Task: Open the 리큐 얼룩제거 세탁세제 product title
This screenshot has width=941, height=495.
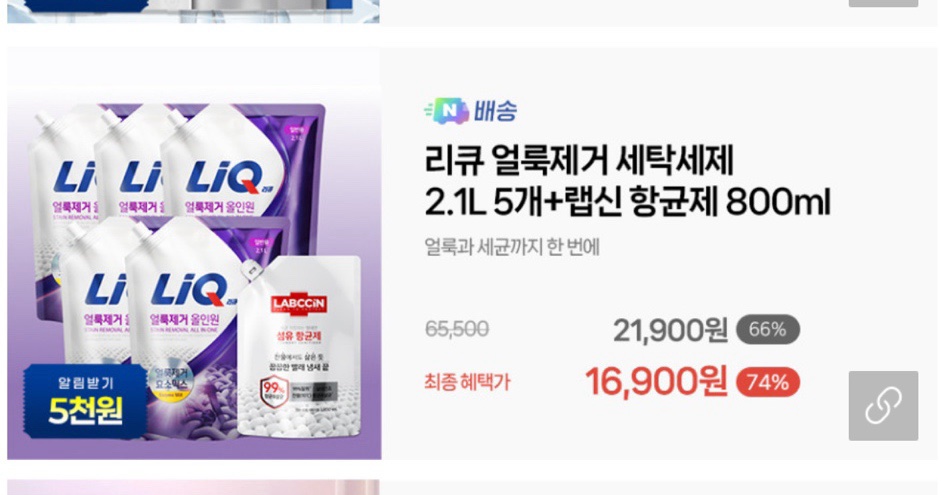Action: [627, 181]
